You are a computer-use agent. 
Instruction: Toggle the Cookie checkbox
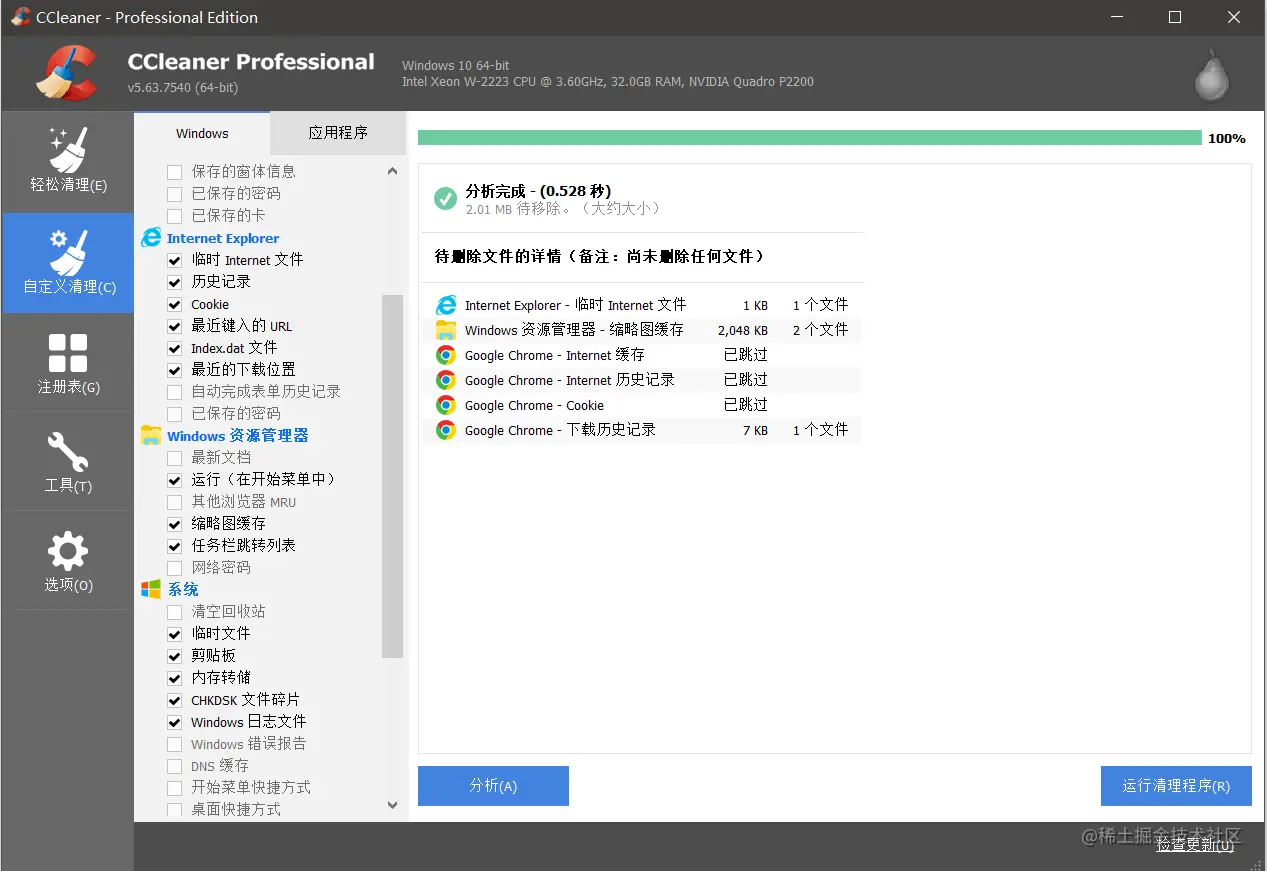(175, 304)
